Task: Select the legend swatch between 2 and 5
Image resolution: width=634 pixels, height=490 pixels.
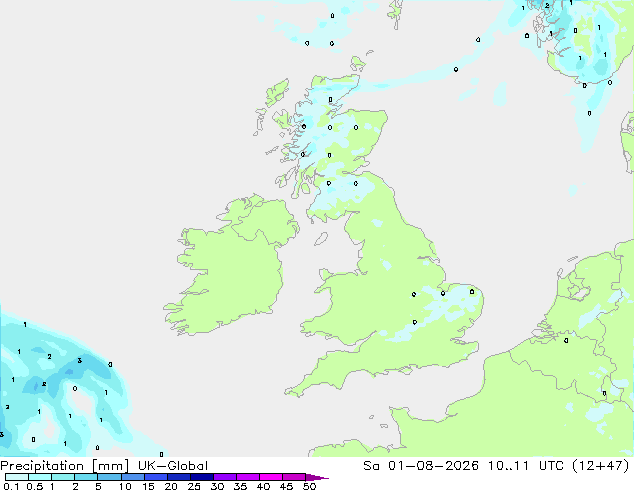Action: tap(86, 477)
